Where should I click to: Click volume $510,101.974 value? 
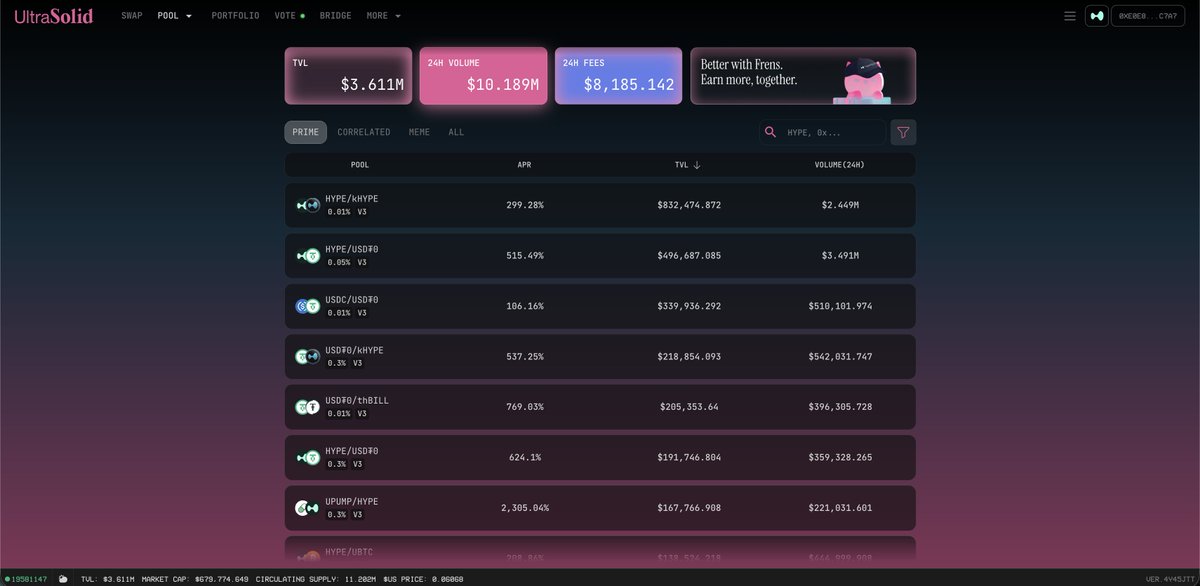pos(840,306)
